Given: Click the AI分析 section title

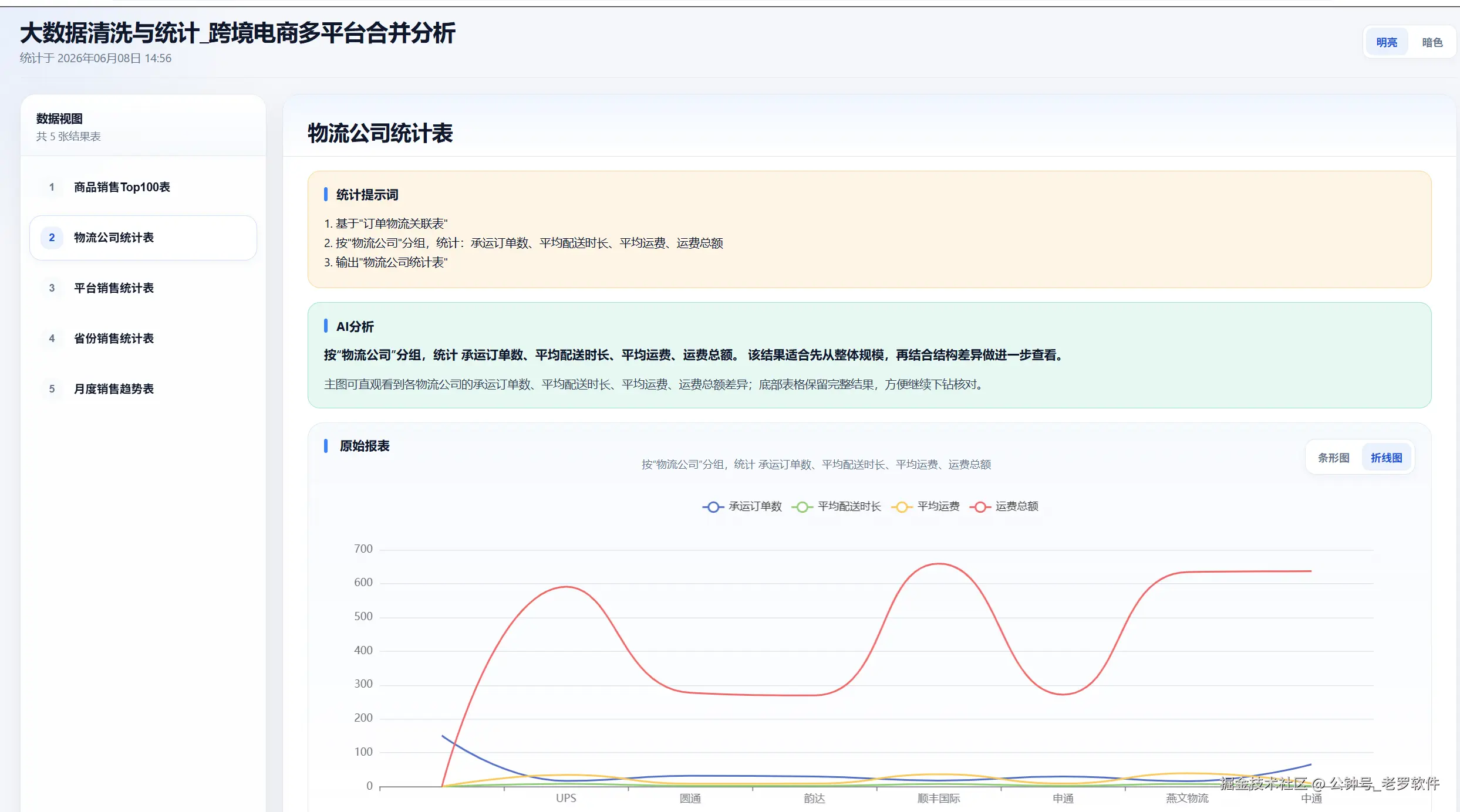Looking at the screenshot, I should pyautogui.click(x=355, y=327).
